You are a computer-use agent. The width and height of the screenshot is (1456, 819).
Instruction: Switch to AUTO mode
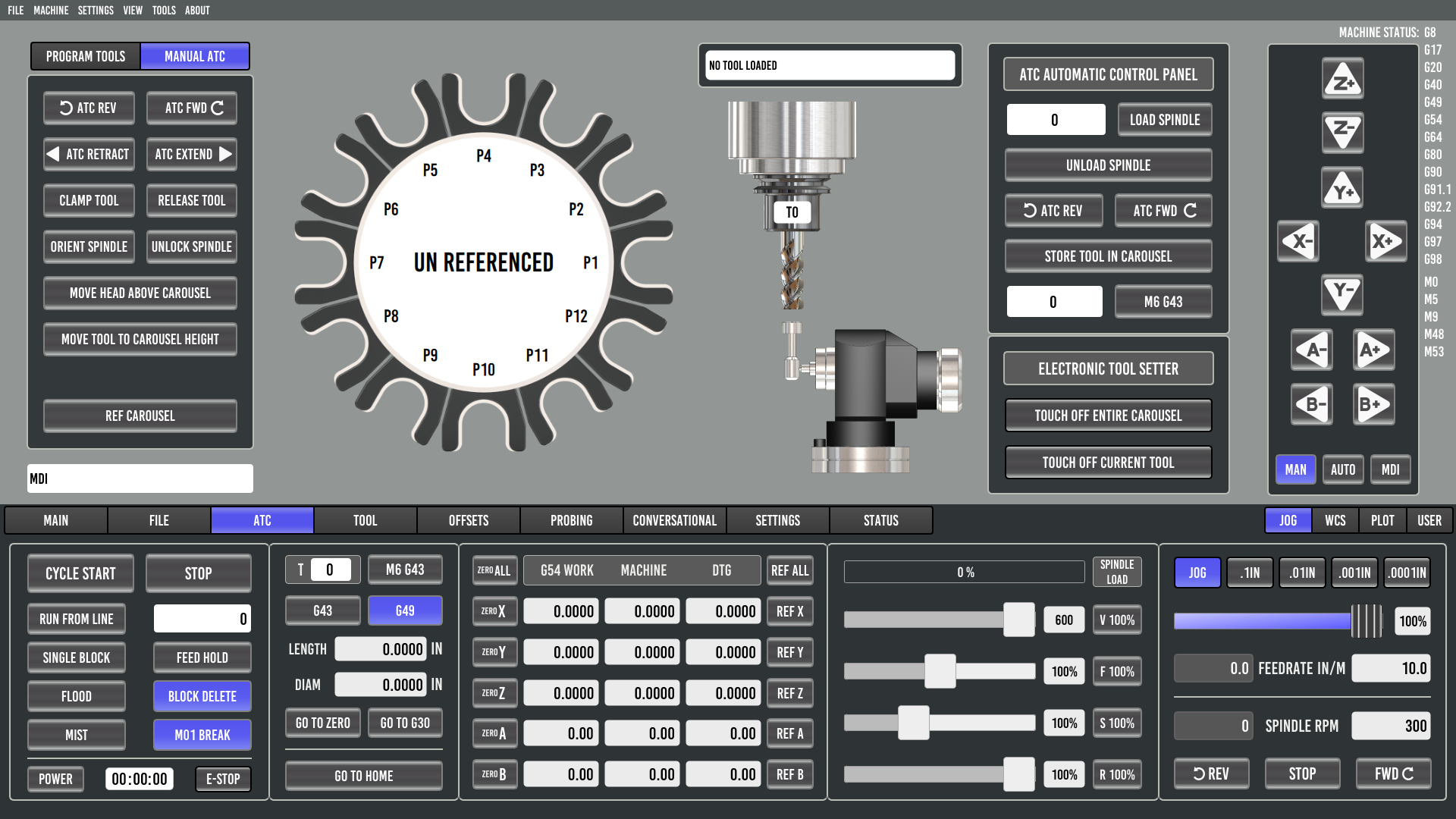click(1342, 469)
